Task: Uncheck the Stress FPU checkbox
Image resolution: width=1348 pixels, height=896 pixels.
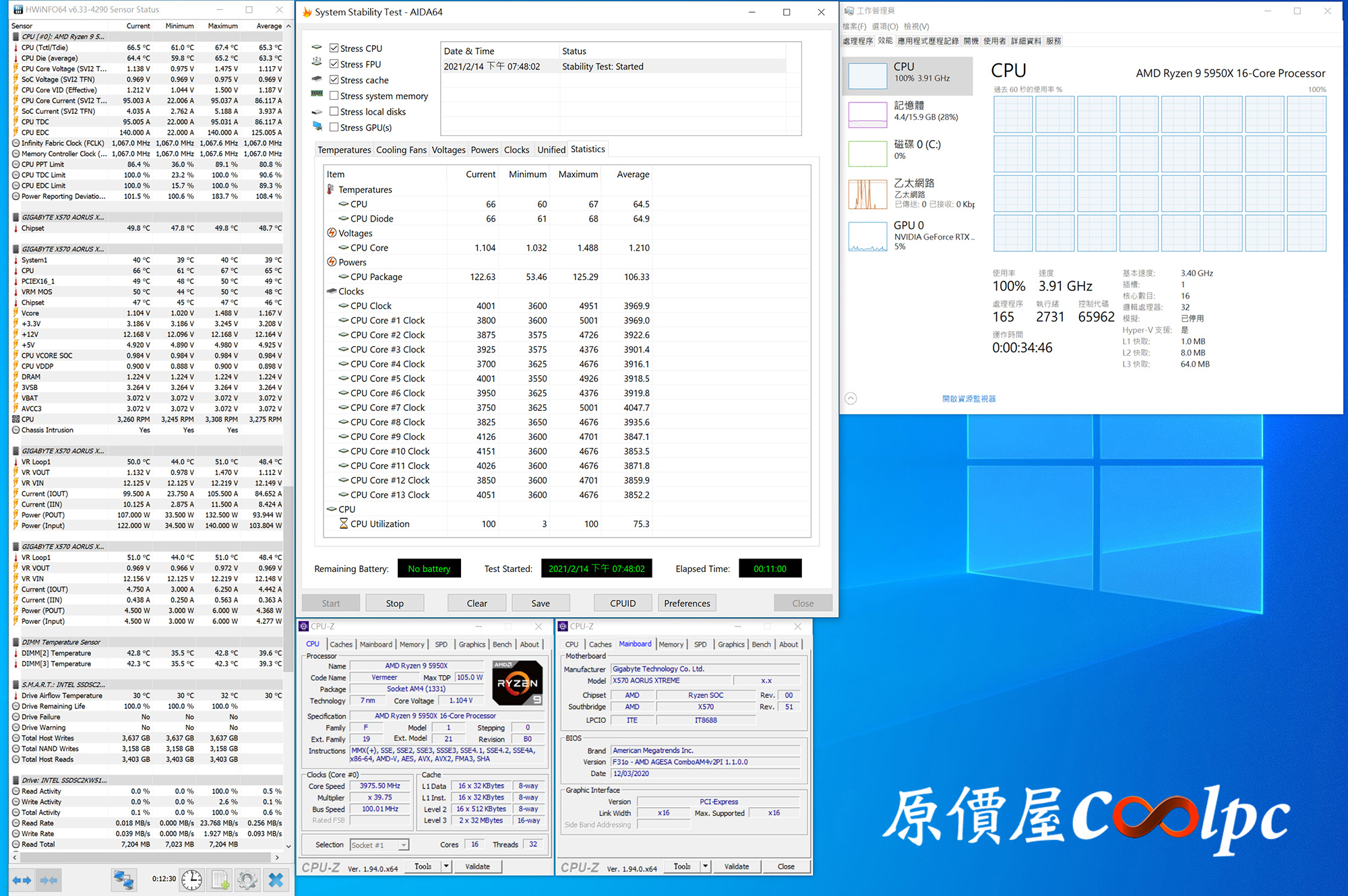Action: point(334,63)
